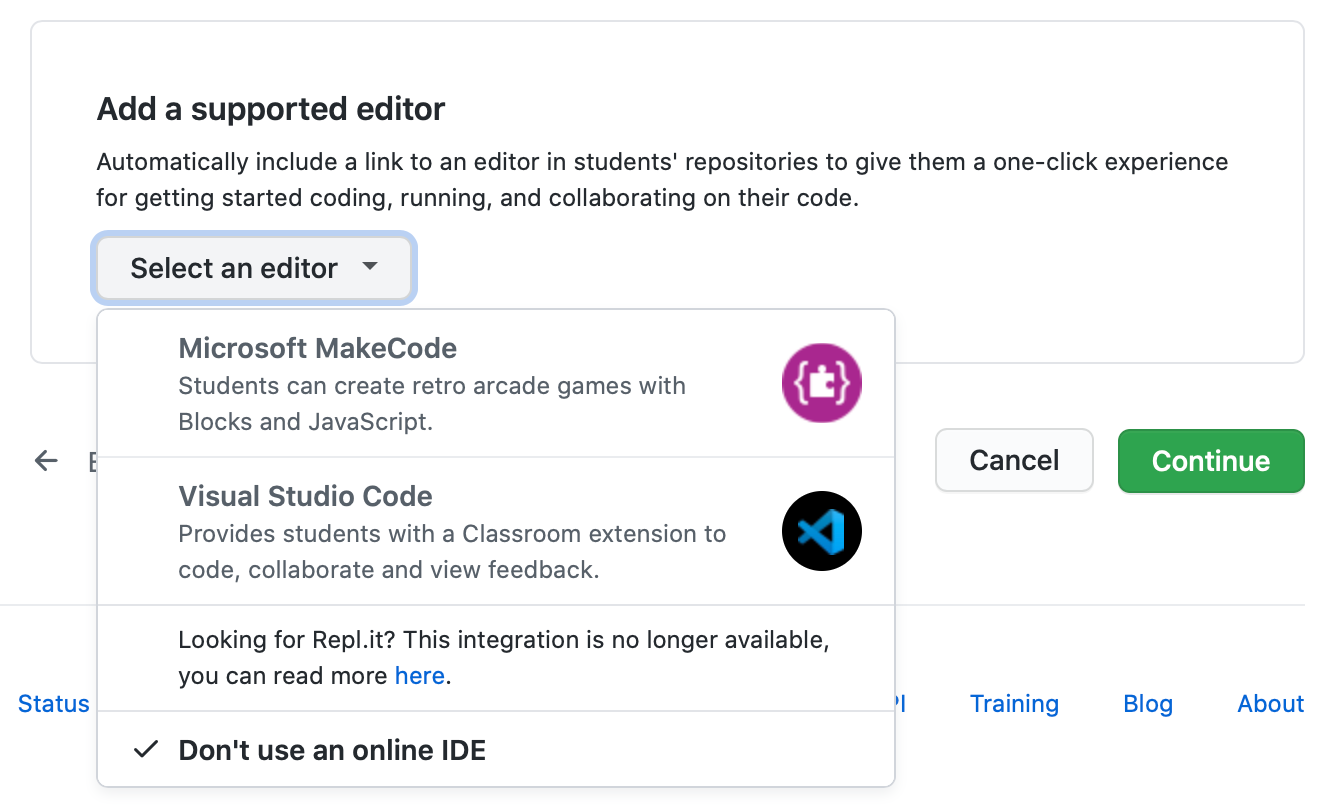Click 'Looking for Repl.it?' notice text
The height and width of the screenshot is (810, 1330).
pyautogui.click(x=504, y=657)
